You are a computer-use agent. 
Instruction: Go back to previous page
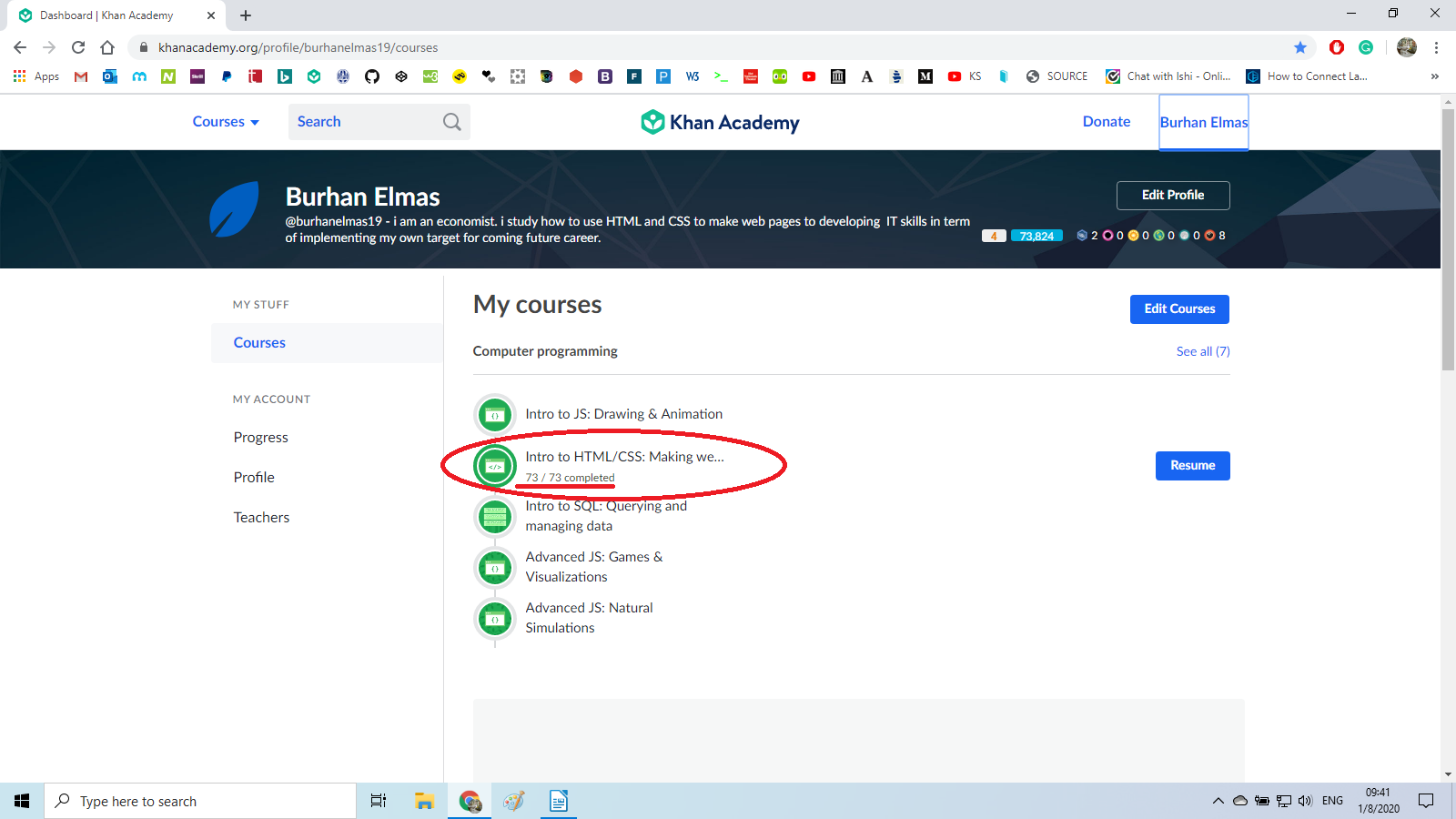click(x=20, y=47)
